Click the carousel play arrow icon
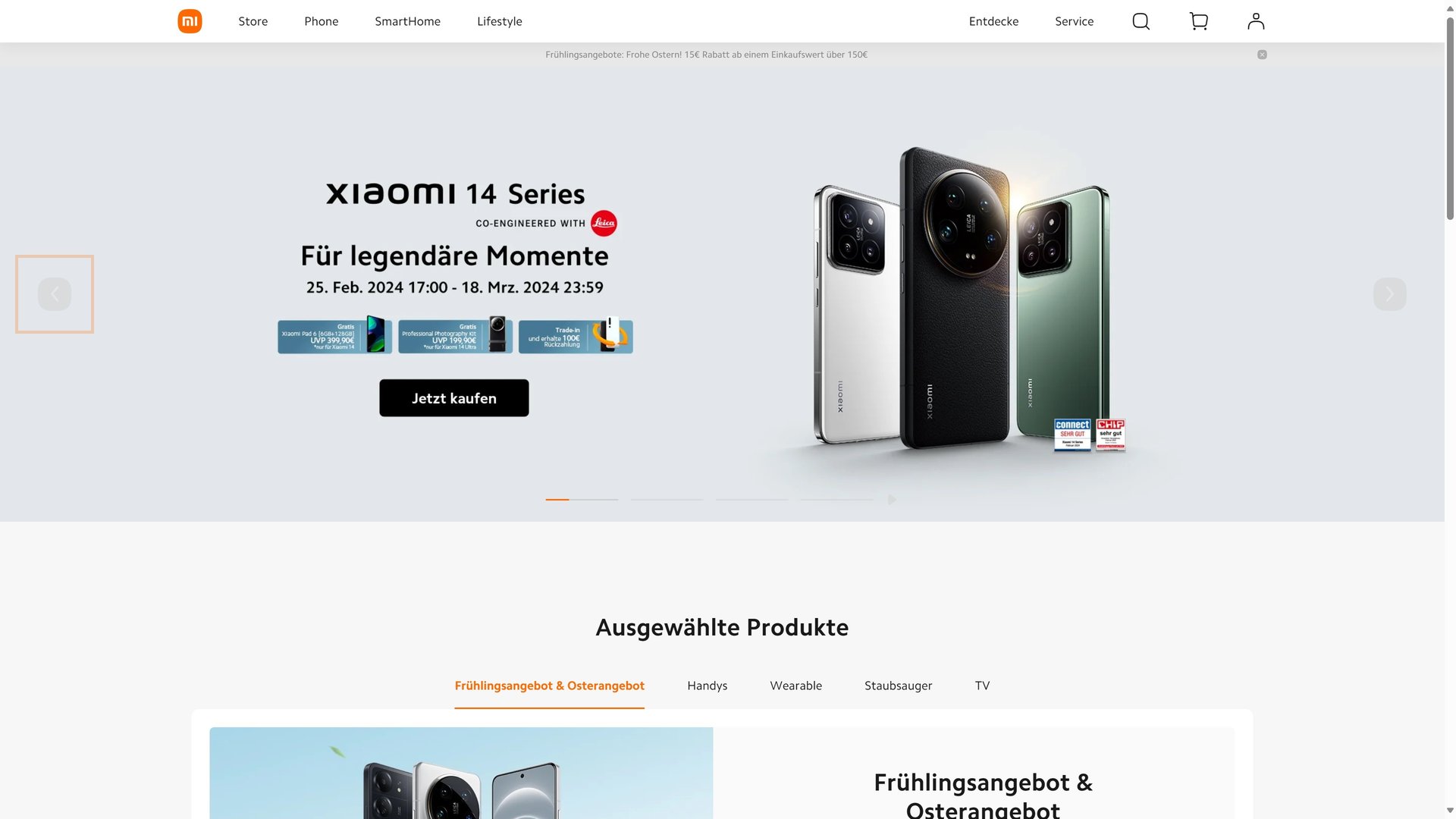1456x819 pixels. pyautogui.click(x=893, y=500)
